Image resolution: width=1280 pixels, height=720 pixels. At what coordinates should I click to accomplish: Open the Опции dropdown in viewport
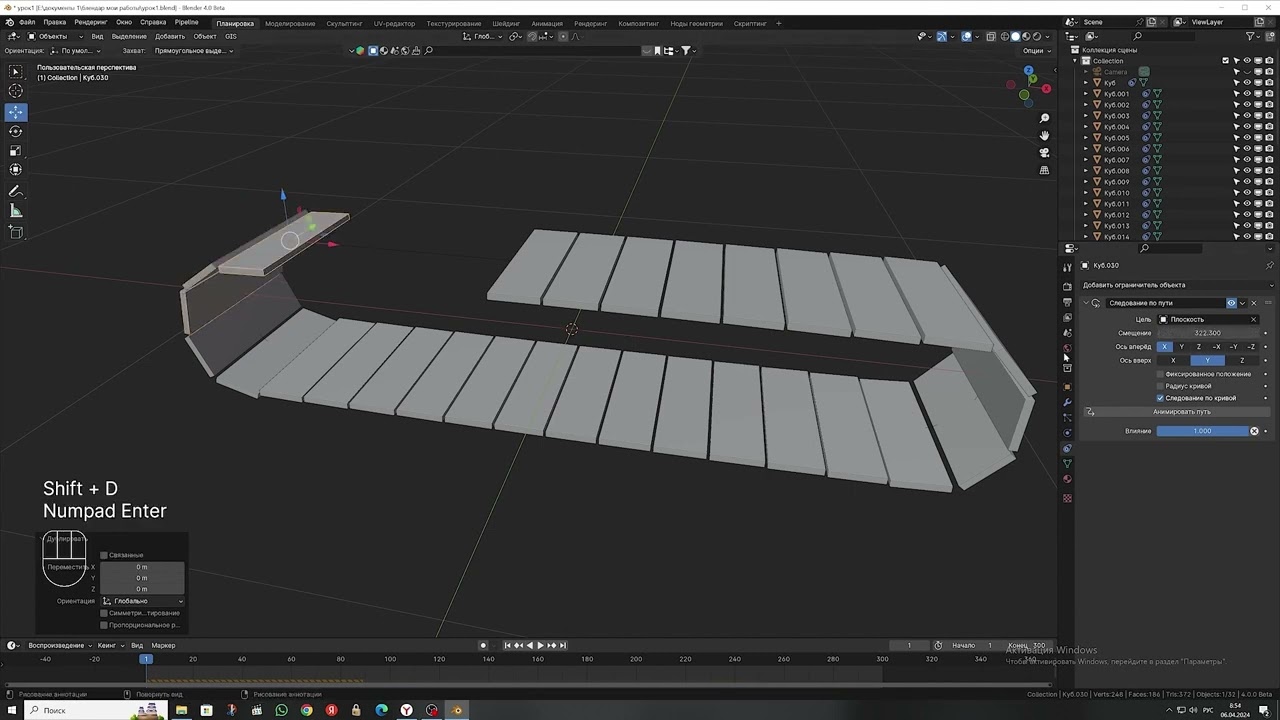pyautogui.click(x=1035, y=50)
